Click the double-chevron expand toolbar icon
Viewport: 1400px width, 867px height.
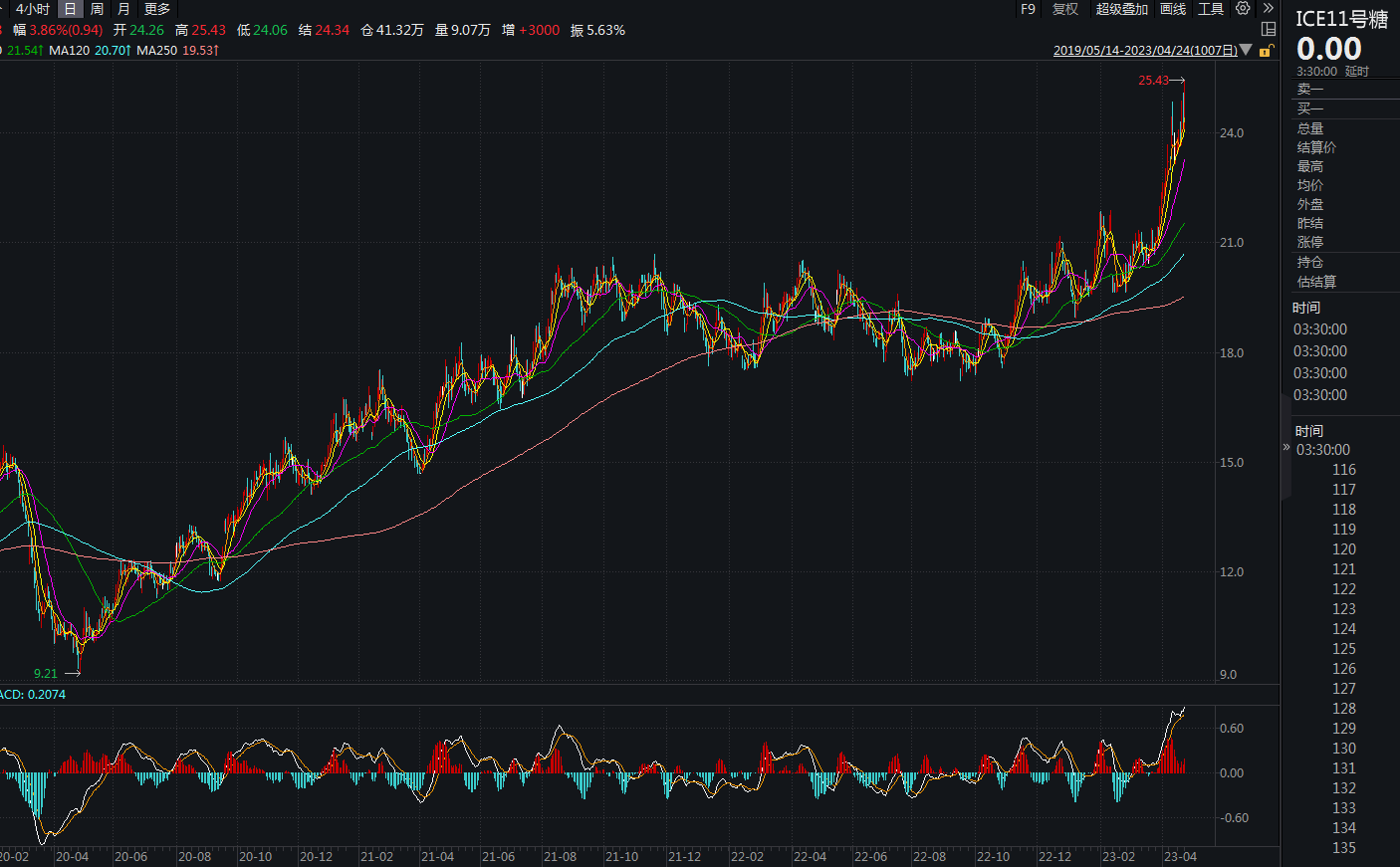(x=1269, y=8)
